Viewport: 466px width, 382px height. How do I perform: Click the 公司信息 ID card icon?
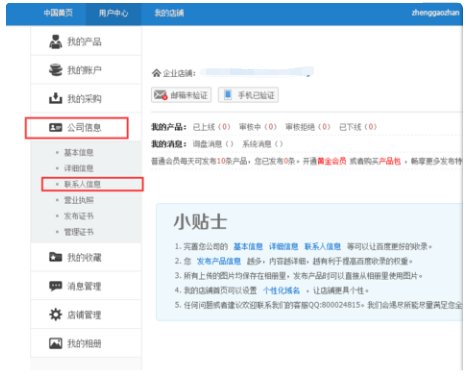click(x=55, y=127)
